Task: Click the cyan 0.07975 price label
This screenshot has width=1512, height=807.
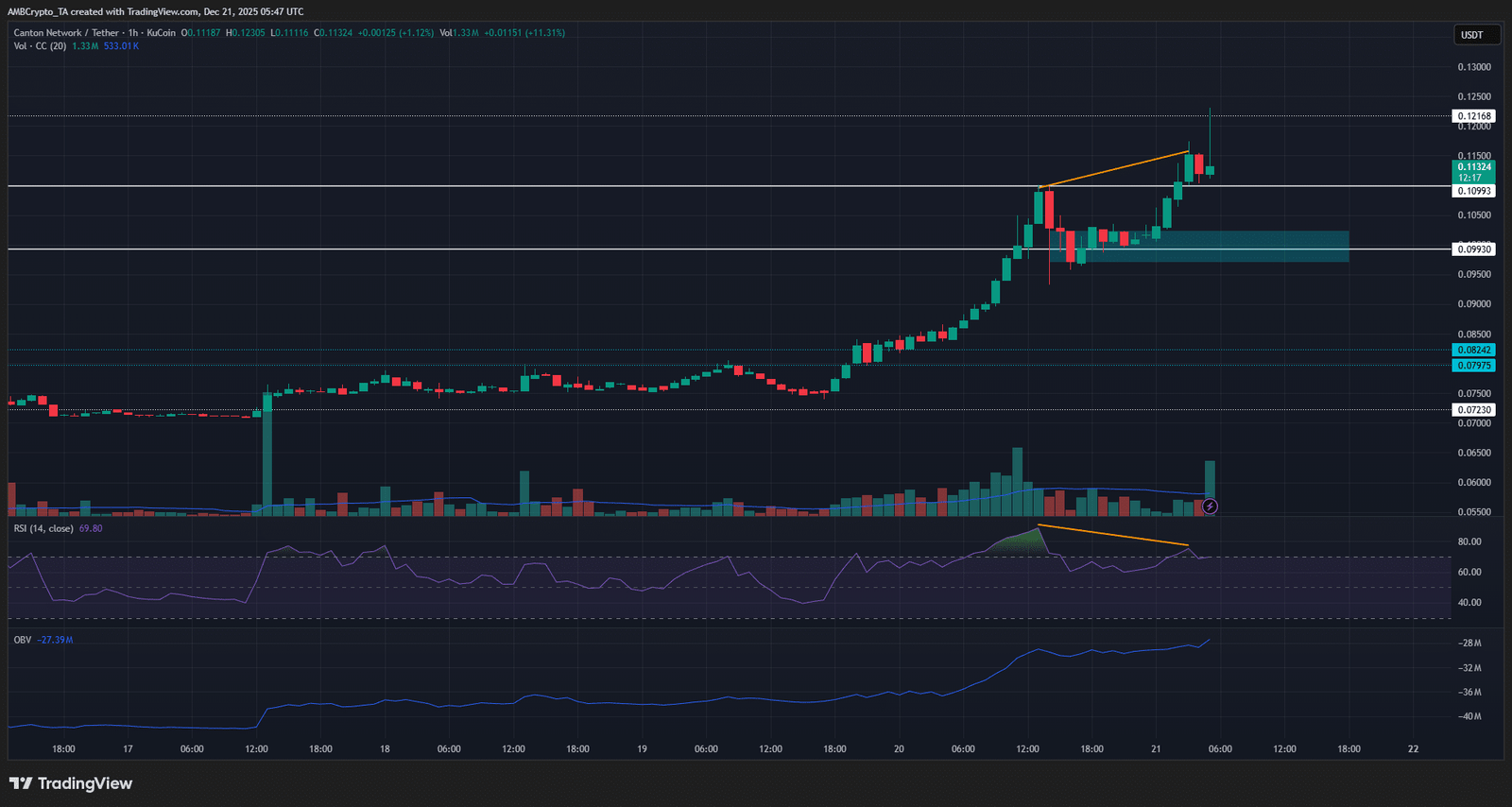Action: 1474,366
